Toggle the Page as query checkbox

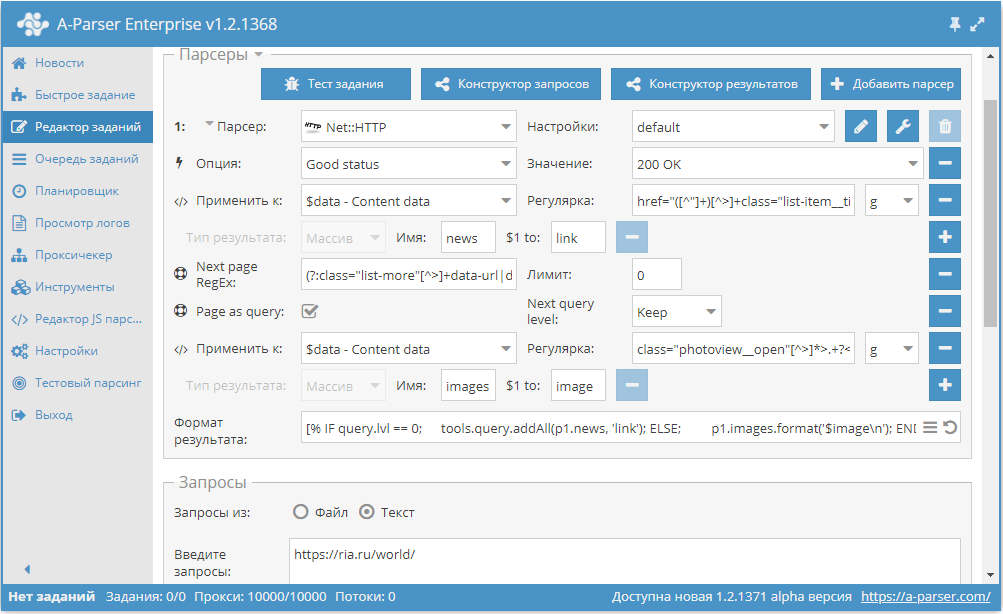pos(310,311)
